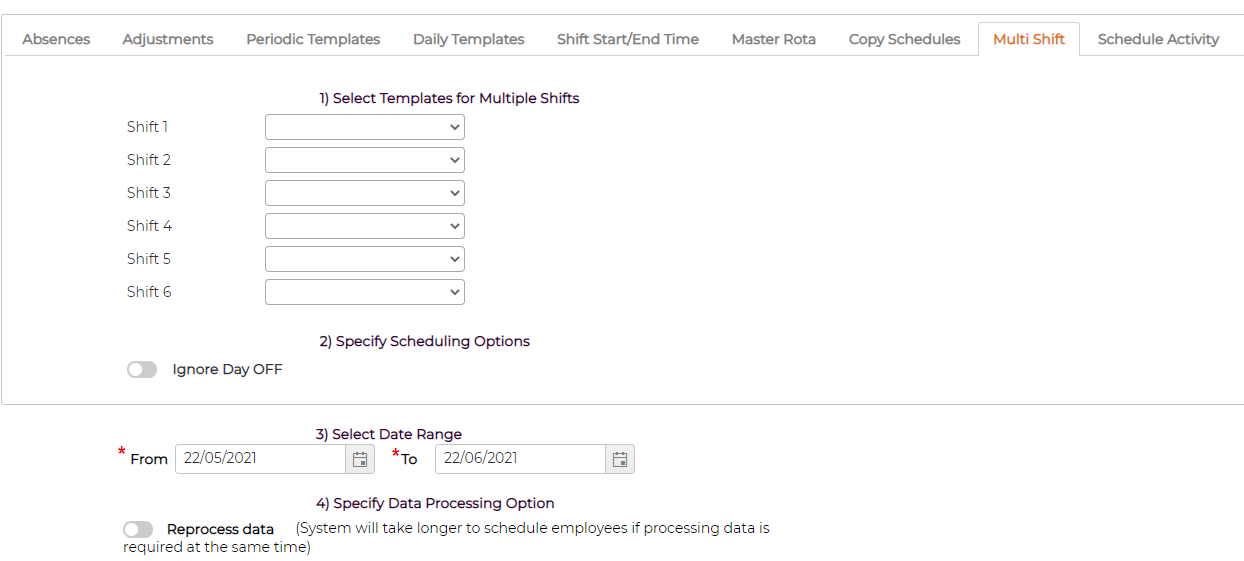Open the Schedule Activity tab
This screenshot has height=561, width=1244.
pos(1158,39)
